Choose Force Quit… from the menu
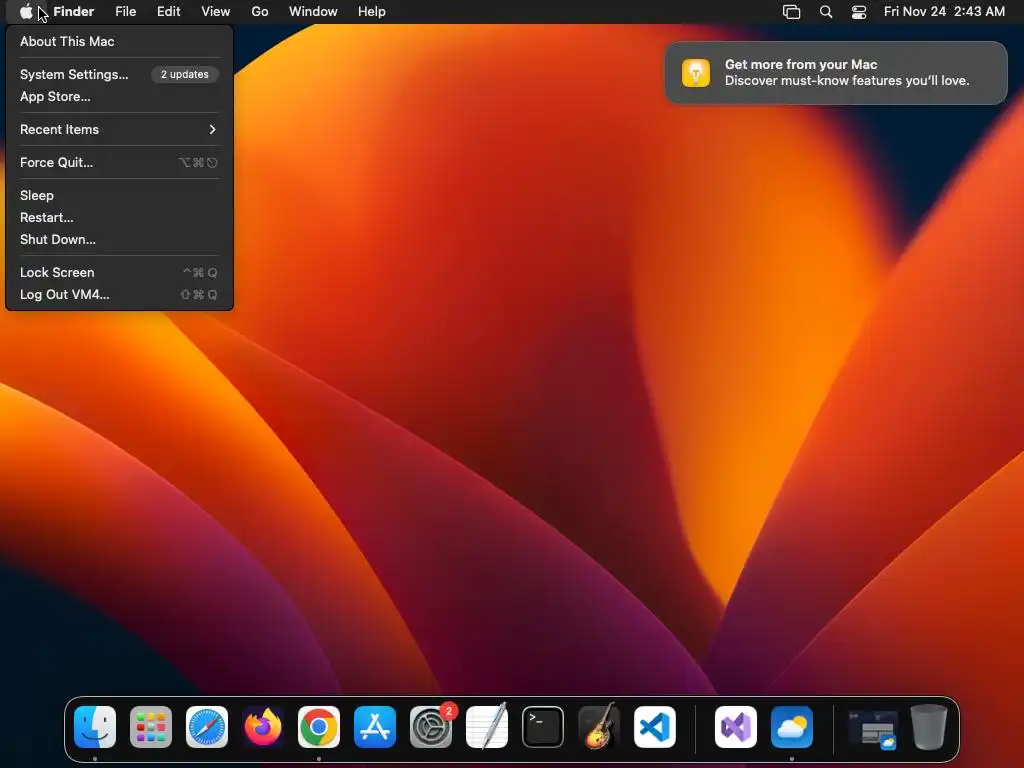 click(119, 163)
